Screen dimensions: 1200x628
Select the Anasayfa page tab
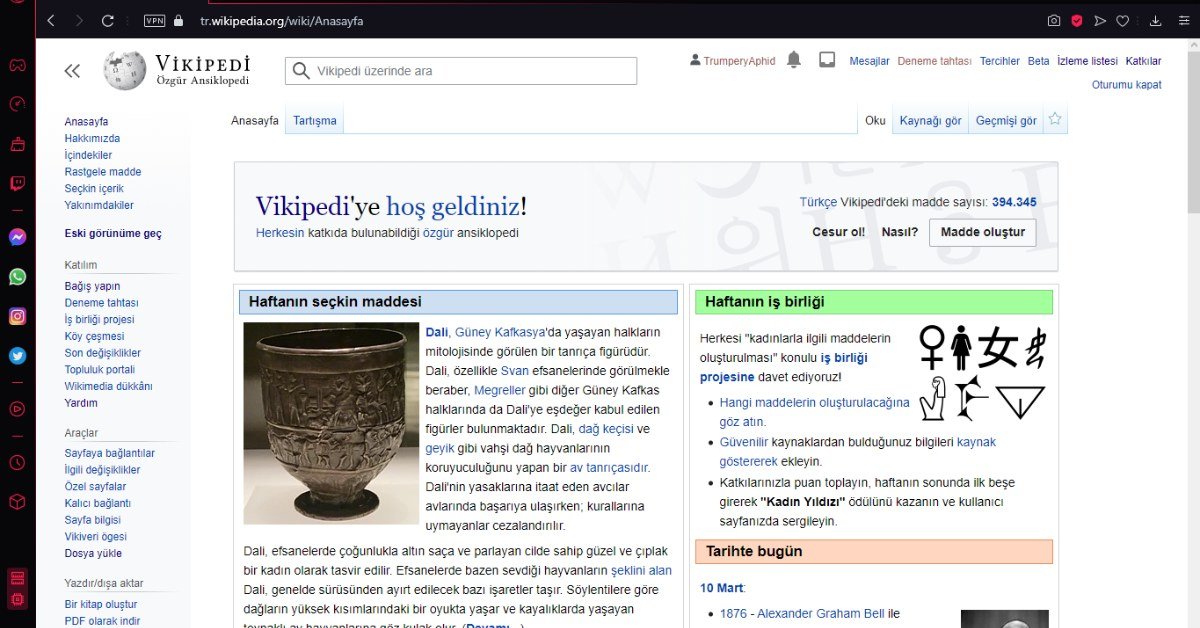click(x=255, y=121)
